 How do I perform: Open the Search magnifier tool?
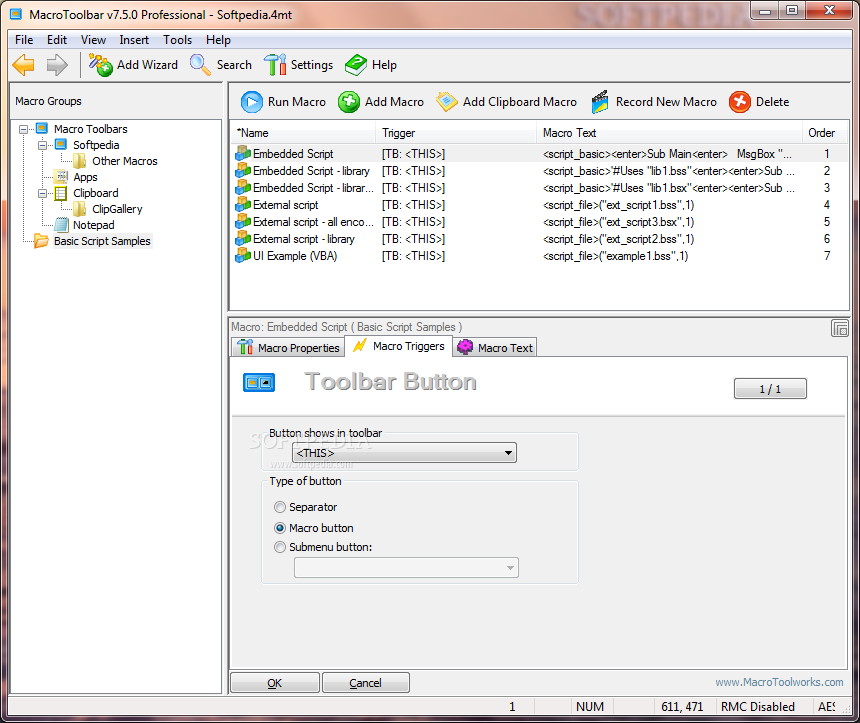tap(221, 65)
